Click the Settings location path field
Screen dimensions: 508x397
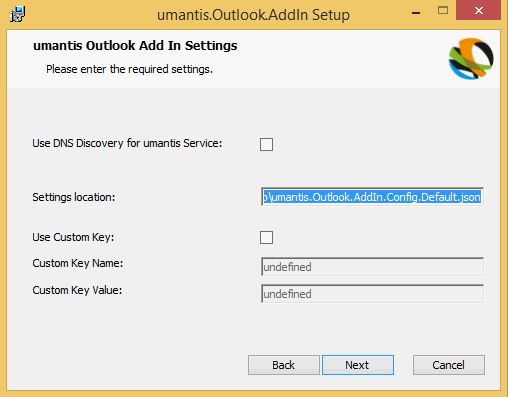(372, 197)
